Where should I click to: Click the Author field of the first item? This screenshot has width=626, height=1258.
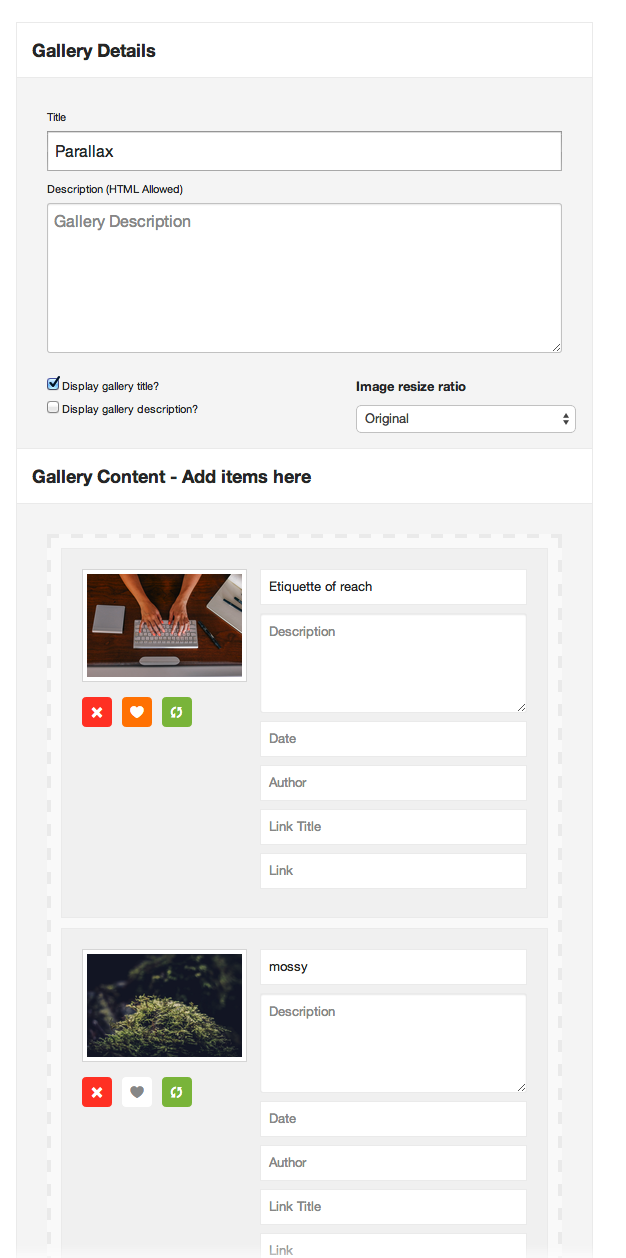click(393, 783)
